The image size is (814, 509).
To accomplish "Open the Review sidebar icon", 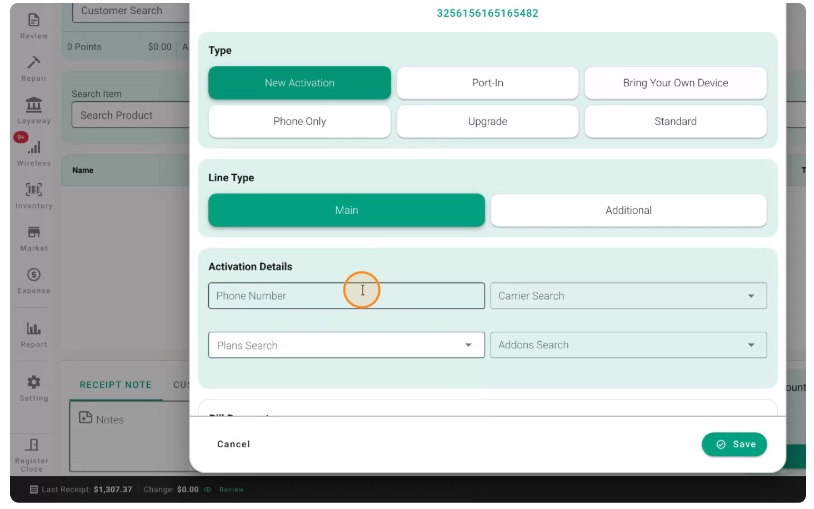I will coord(34,20).
